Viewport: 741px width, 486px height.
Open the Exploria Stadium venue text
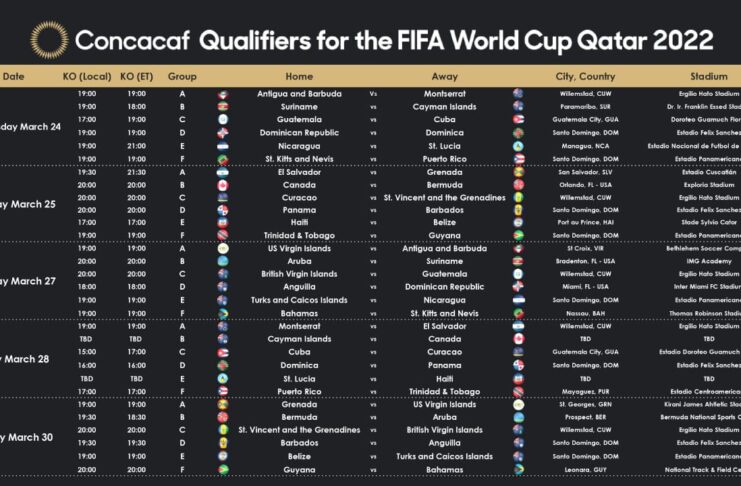pos(708,185)
